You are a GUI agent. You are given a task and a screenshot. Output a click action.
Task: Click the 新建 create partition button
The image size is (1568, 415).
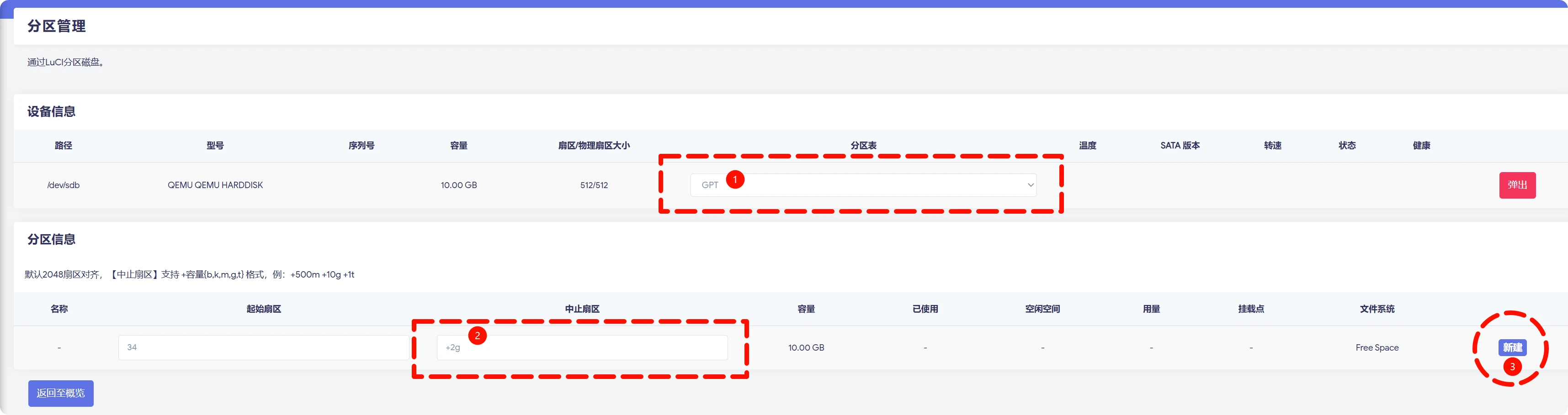1512,347
